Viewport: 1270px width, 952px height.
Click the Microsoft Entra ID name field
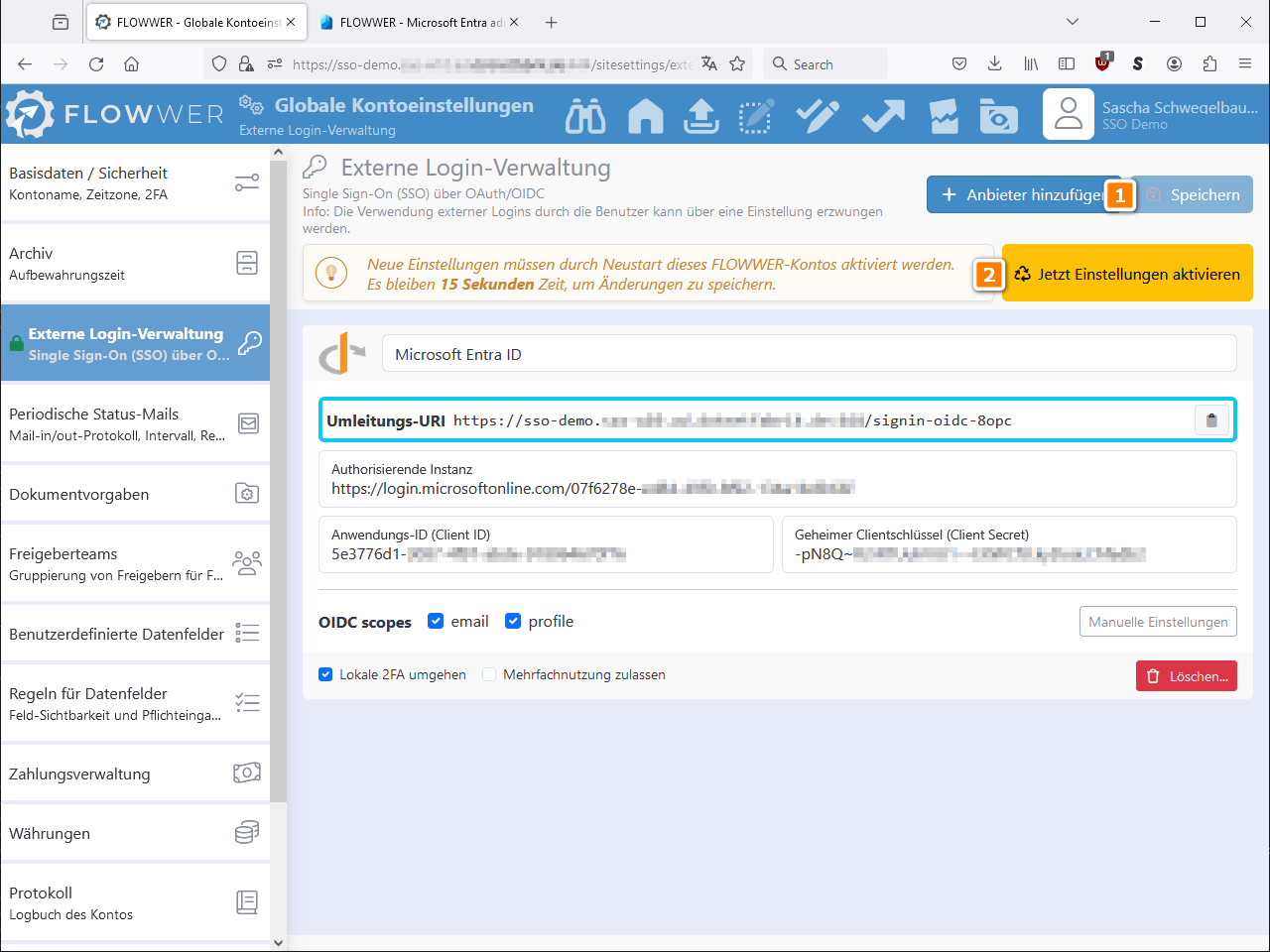click(x=809, y=354)
